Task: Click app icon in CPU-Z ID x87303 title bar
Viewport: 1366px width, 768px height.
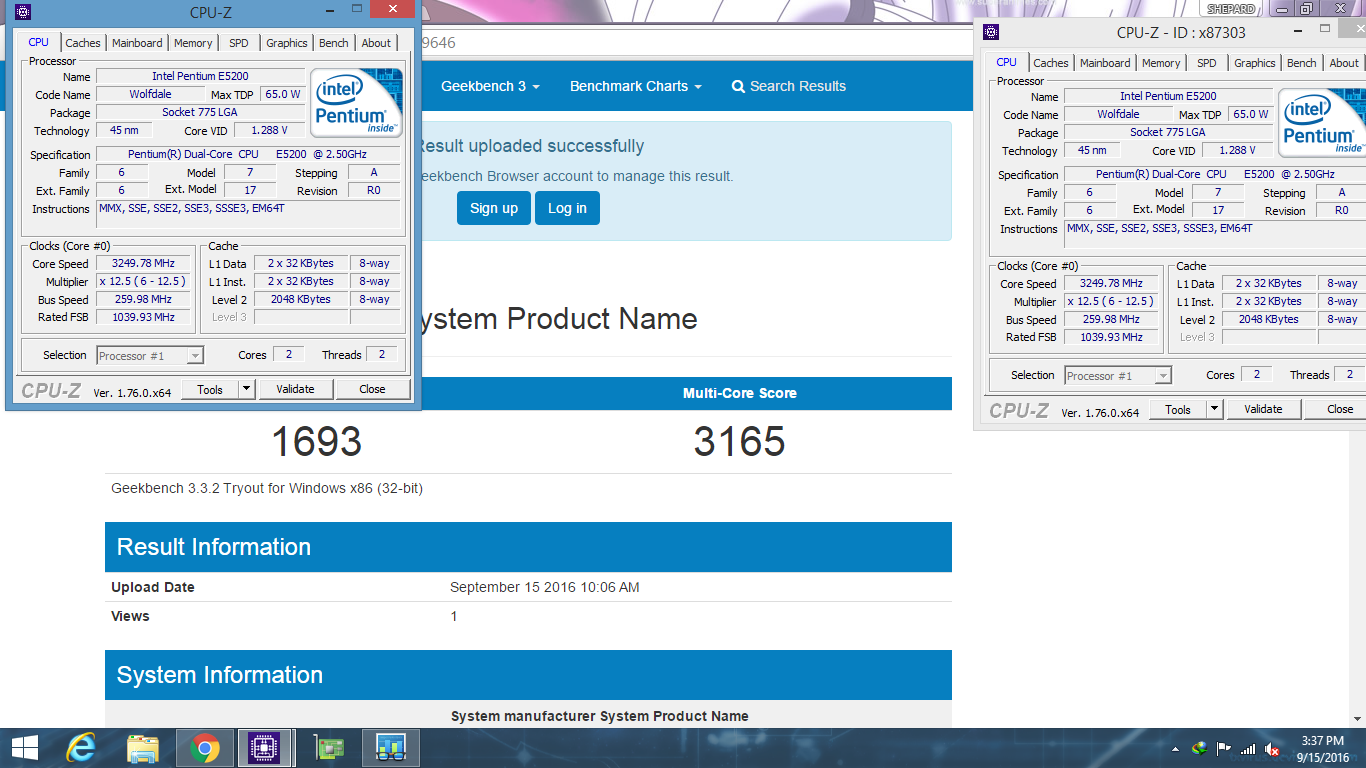Action: (991, 32)
